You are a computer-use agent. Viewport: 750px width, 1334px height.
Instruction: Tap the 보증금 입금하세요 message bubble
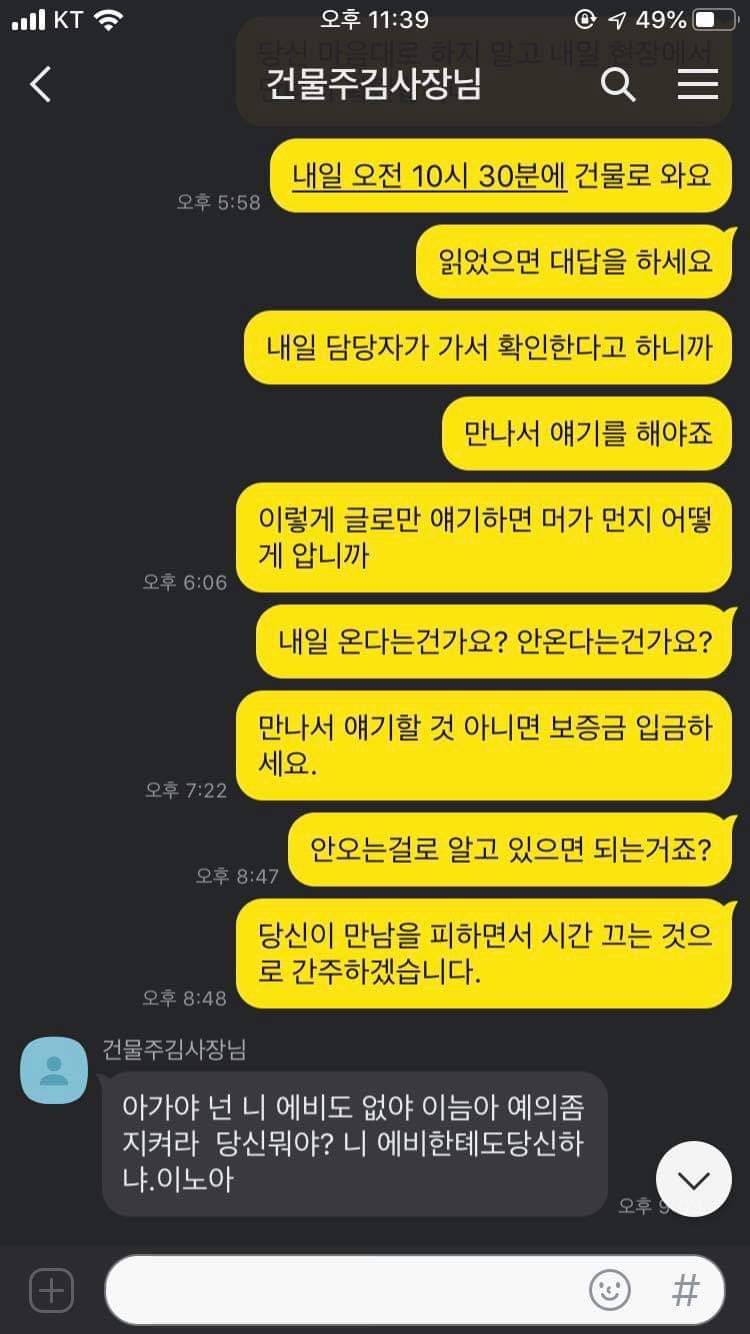484,745
